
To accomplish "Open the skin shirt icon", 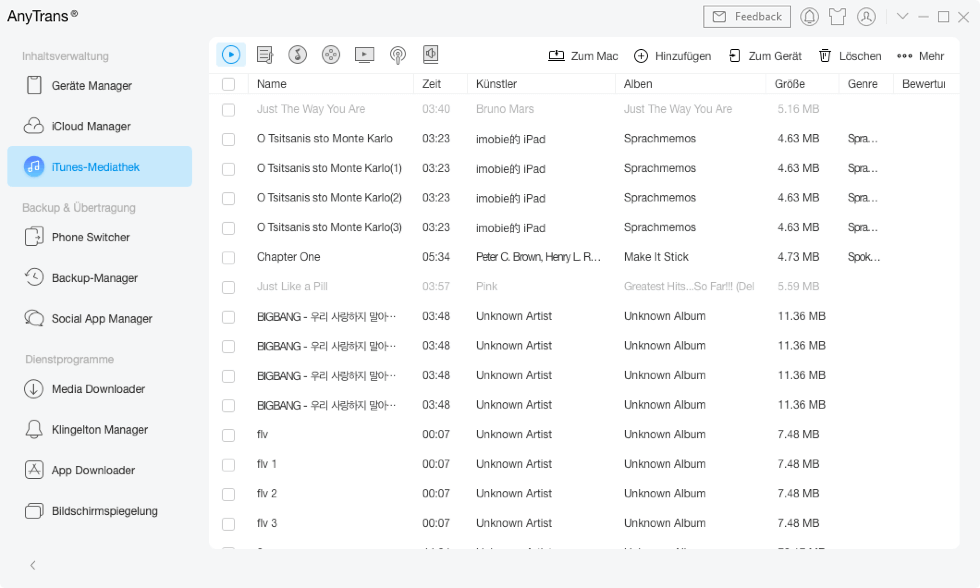I will click(837, 17).
